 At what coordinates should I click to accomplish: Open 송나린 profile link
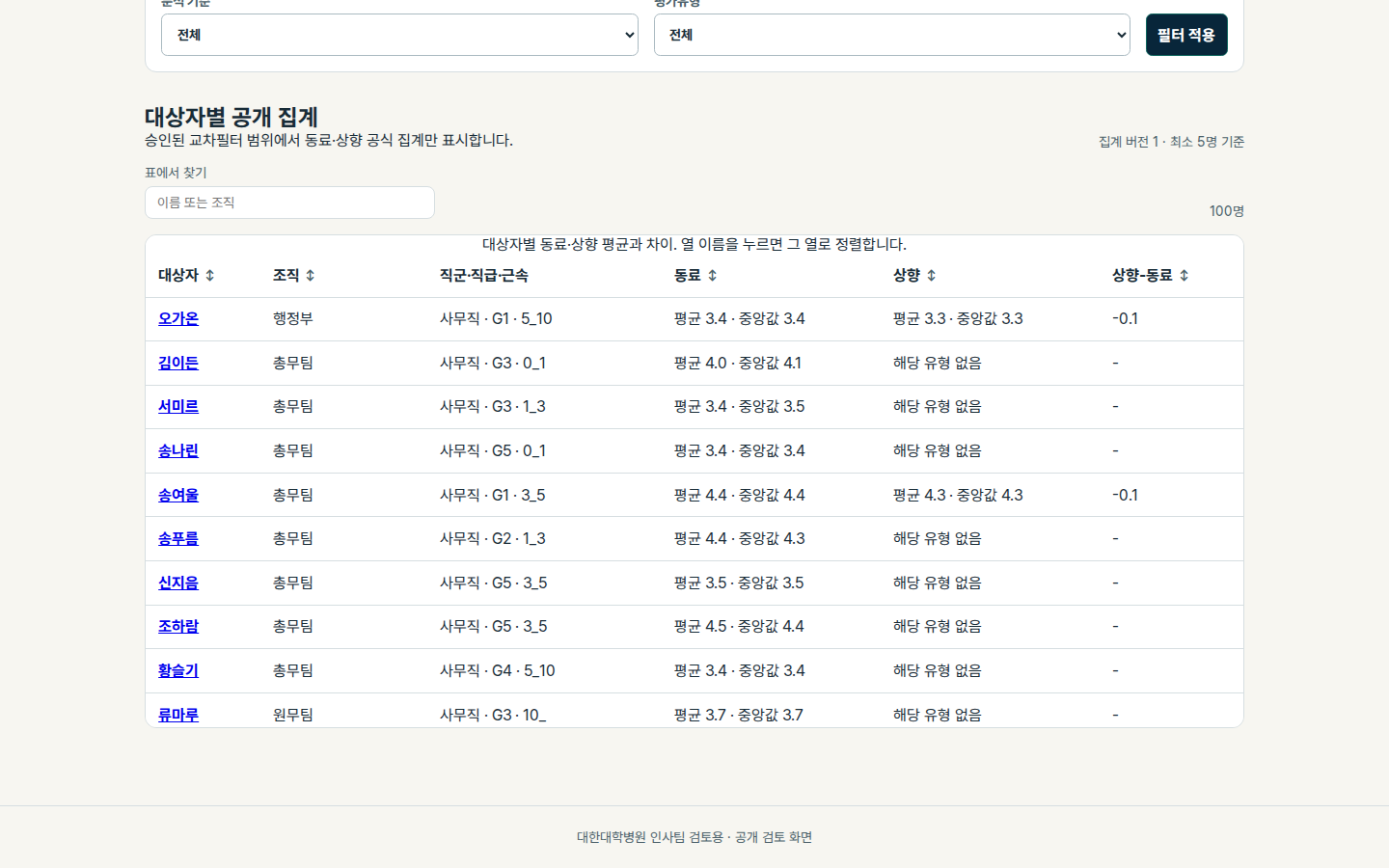click(178, 451)
